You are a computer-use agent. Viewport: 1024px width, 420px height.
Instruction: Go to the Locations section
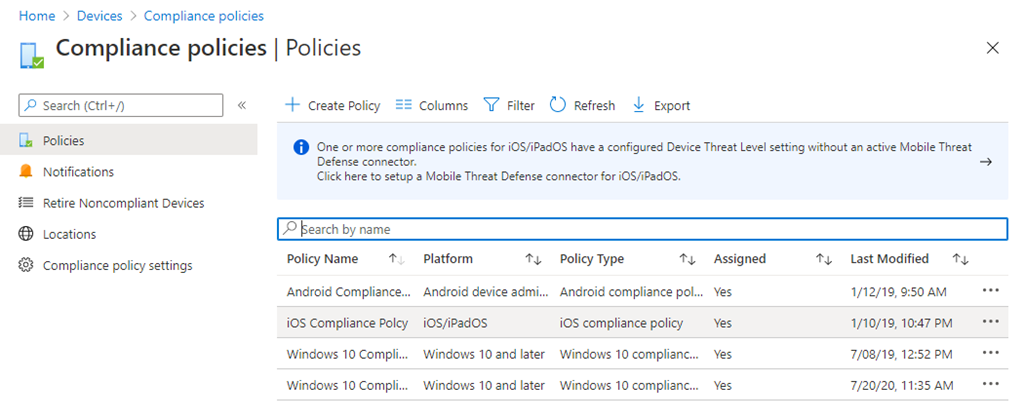[69, 234]
